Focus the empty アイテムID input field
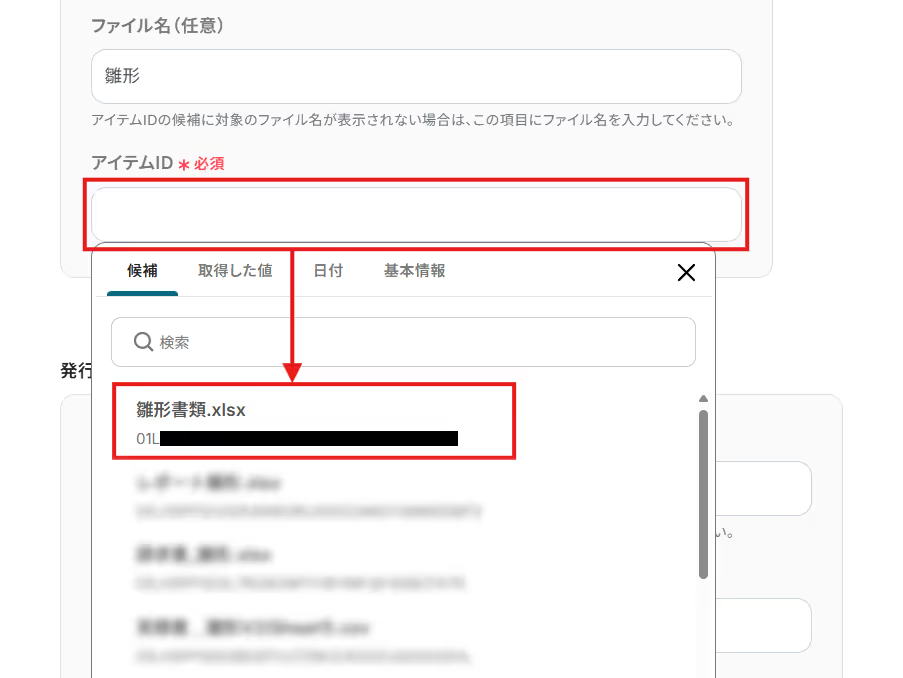This screenshot has height=678, width=903. [x=416, y=214]
